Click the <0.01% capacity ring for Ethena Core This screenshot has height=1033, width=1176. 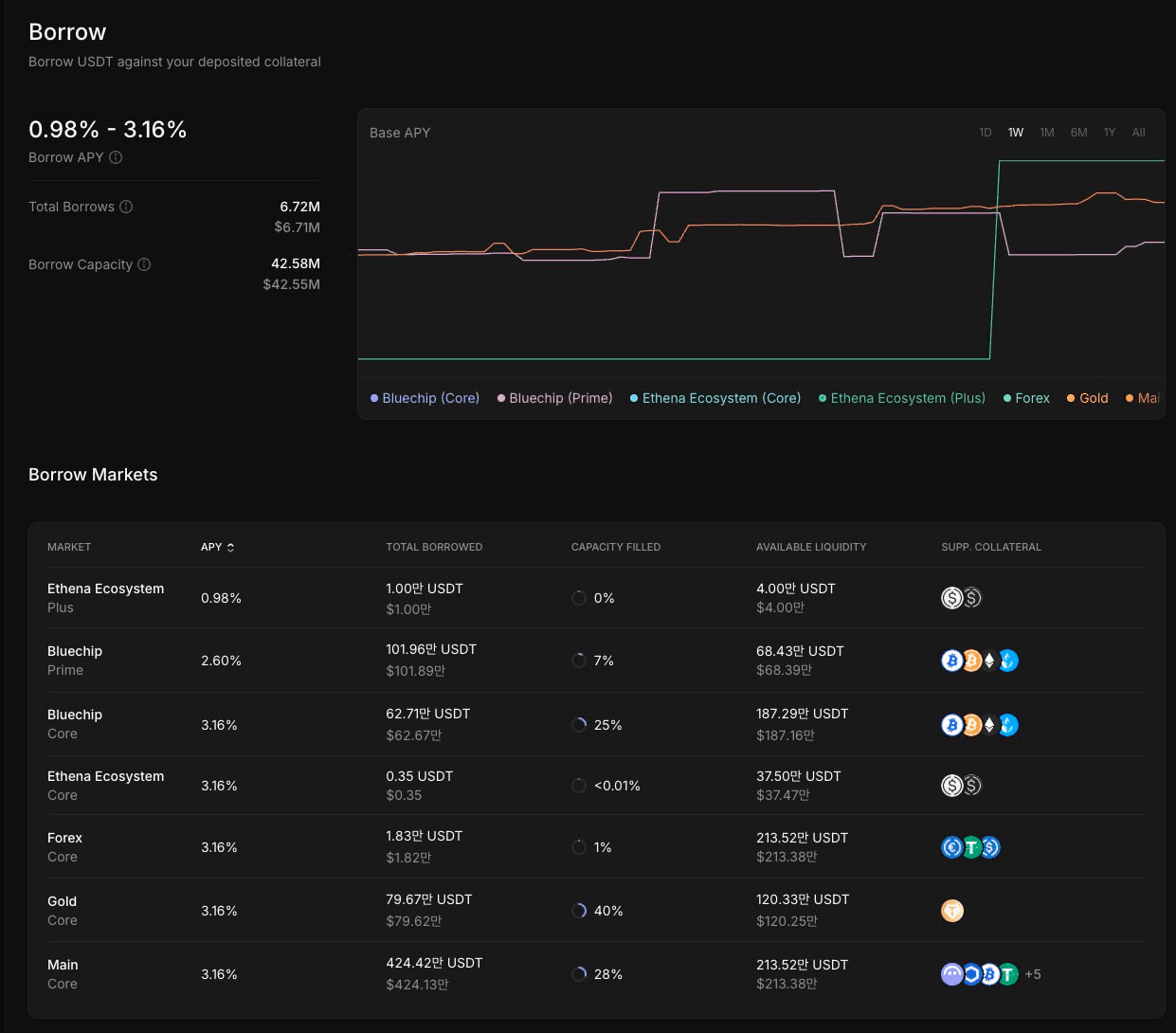(x=579, y=786)
